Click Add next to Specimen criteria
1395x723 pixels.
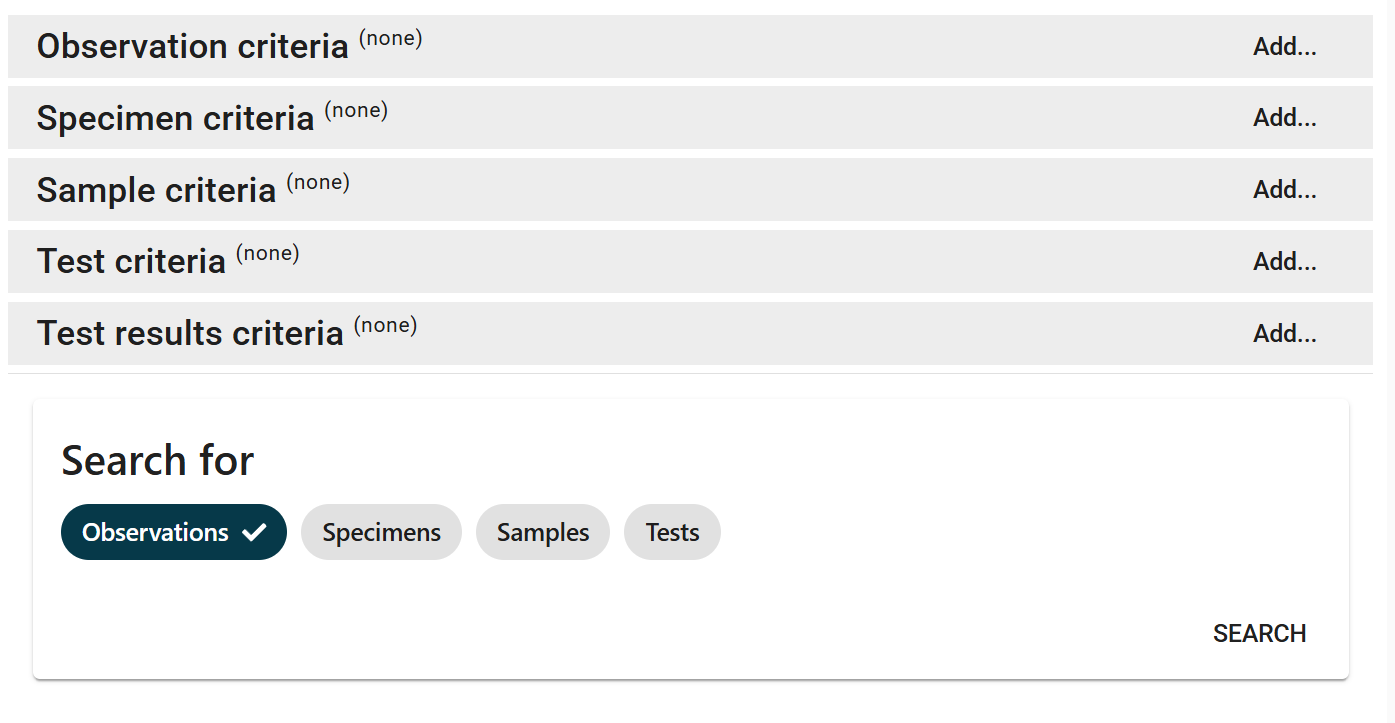click(1284, 117)
